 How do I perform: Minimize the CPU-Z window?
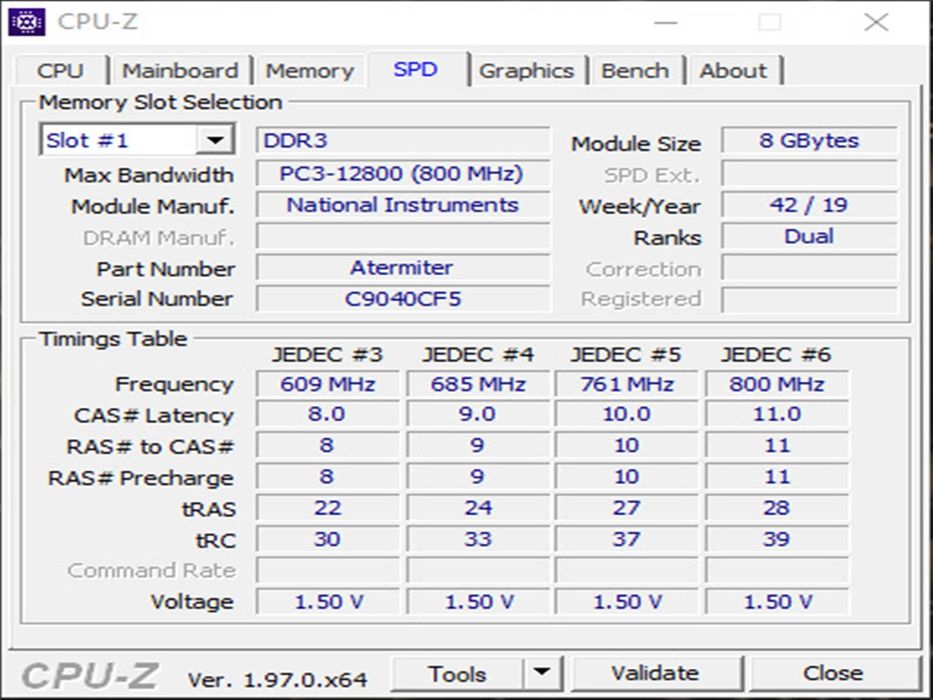click(666, 23)
